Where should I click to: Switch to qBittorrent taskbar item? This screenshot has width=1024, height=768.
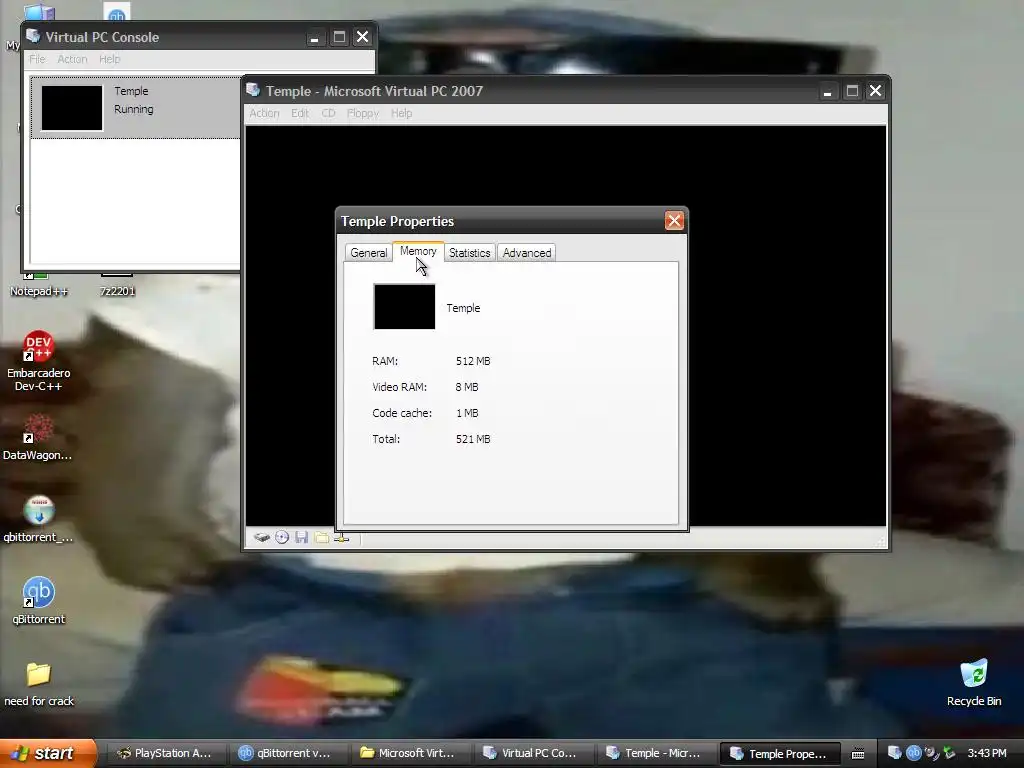tap(287, 753)
